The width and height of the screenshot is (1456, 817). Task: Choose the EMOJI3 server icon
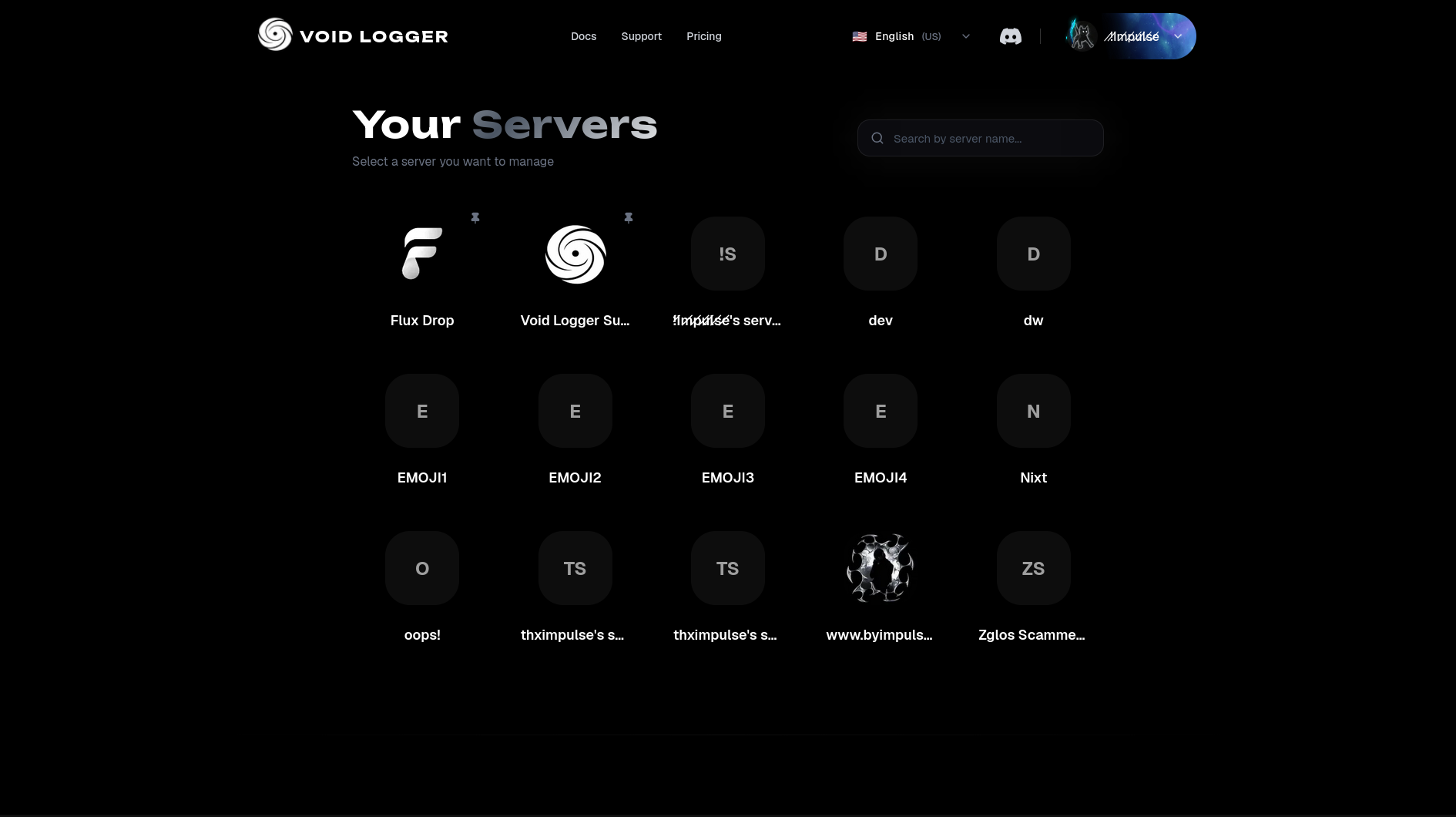(x=728, y=411)
